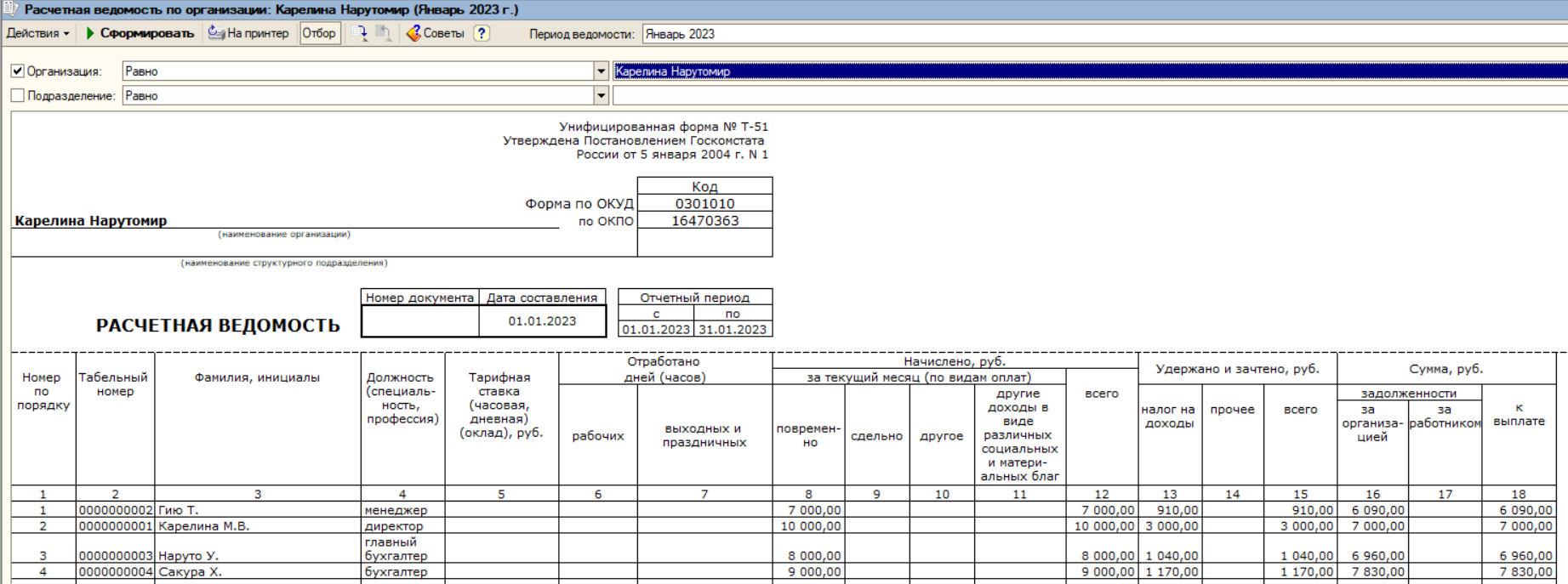The image size is (1568, 584).
Task: Click табельный номер 0000000004
Action: click(115, 572)
